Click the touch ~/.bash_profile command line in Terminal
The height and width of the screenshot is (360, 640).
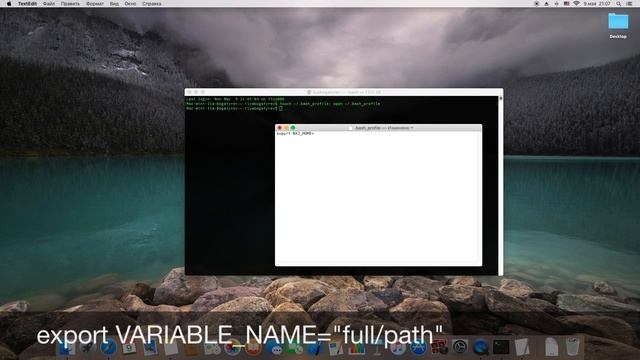(283, 104)
